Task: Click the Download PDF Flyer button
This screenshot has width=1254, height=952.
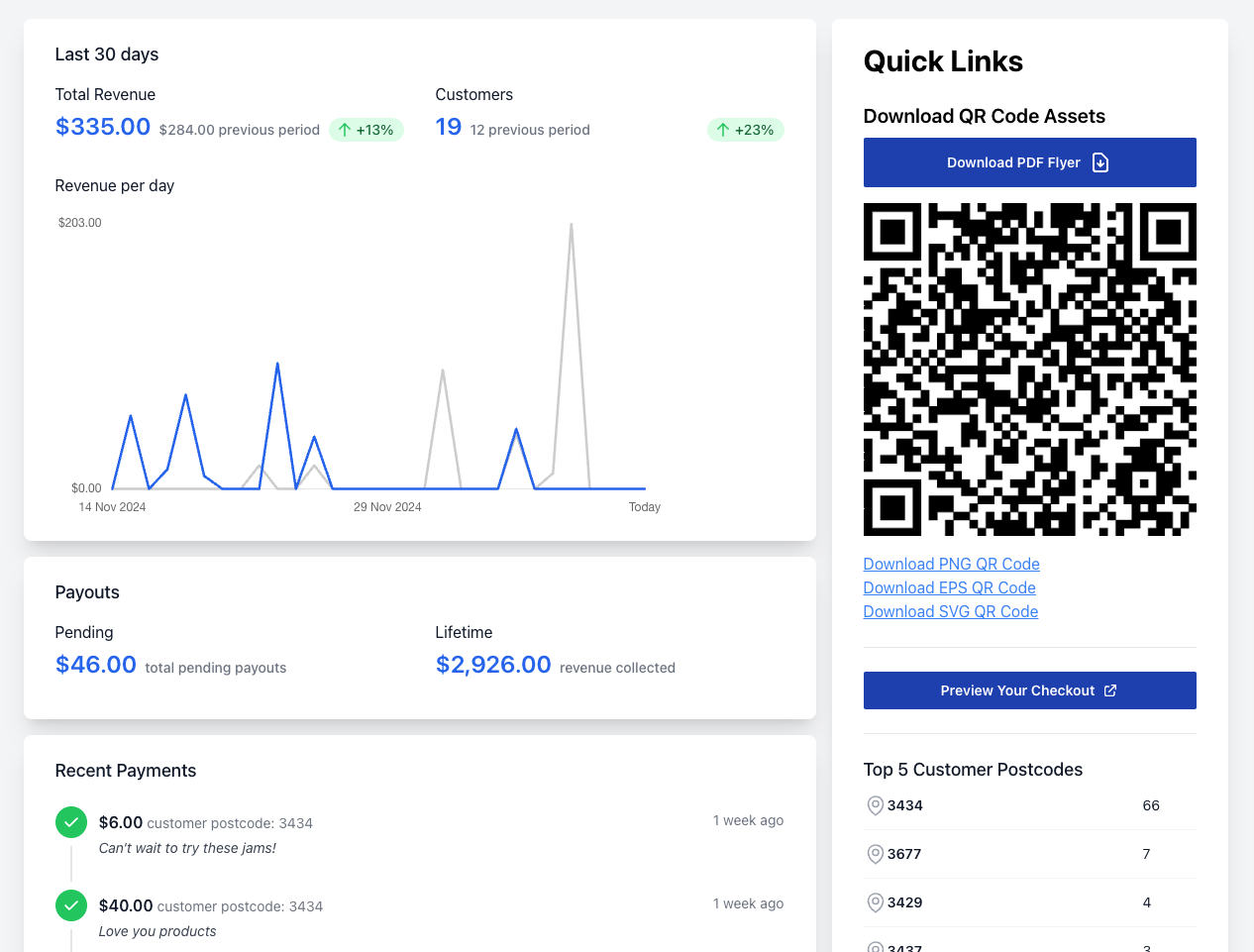Action: point(1029,162)
